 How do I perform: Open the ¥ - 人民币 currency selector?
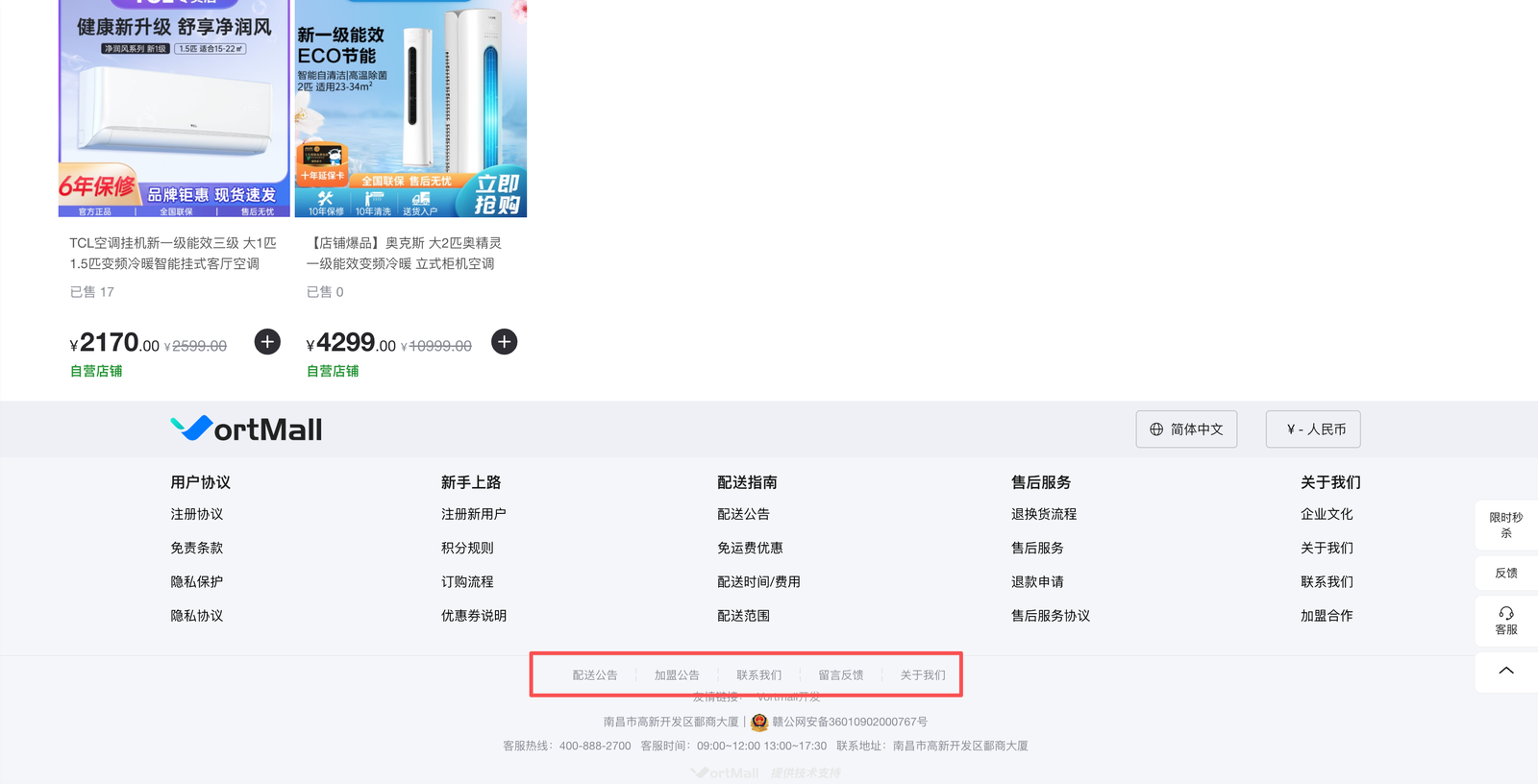tap(1313, 429)
